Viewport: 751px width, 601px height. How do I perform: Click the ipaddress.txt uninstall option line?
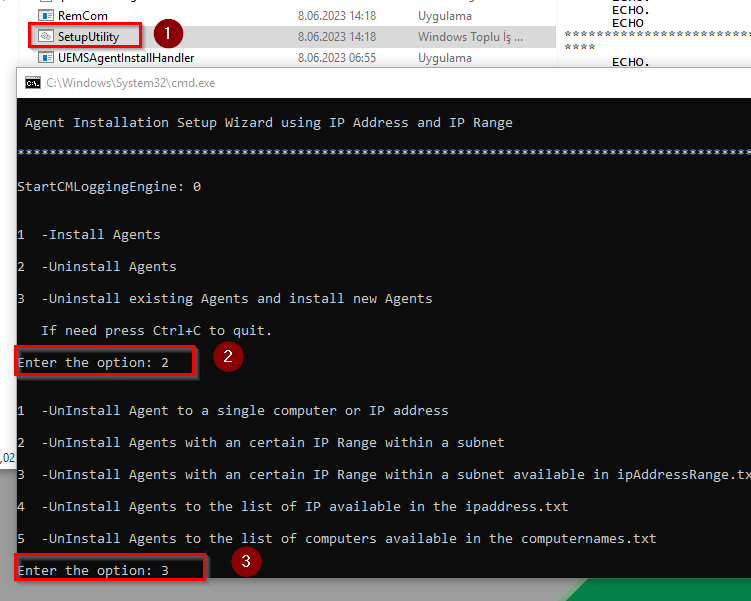(293, 507)
